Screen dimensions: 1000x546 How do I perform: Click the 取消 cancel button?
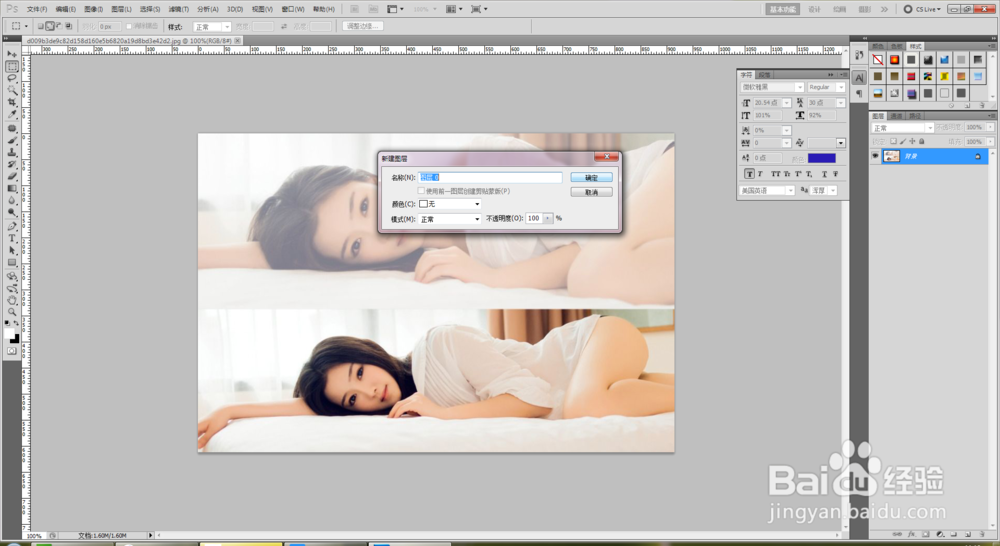pyautogui.click(x=591, y=192)
